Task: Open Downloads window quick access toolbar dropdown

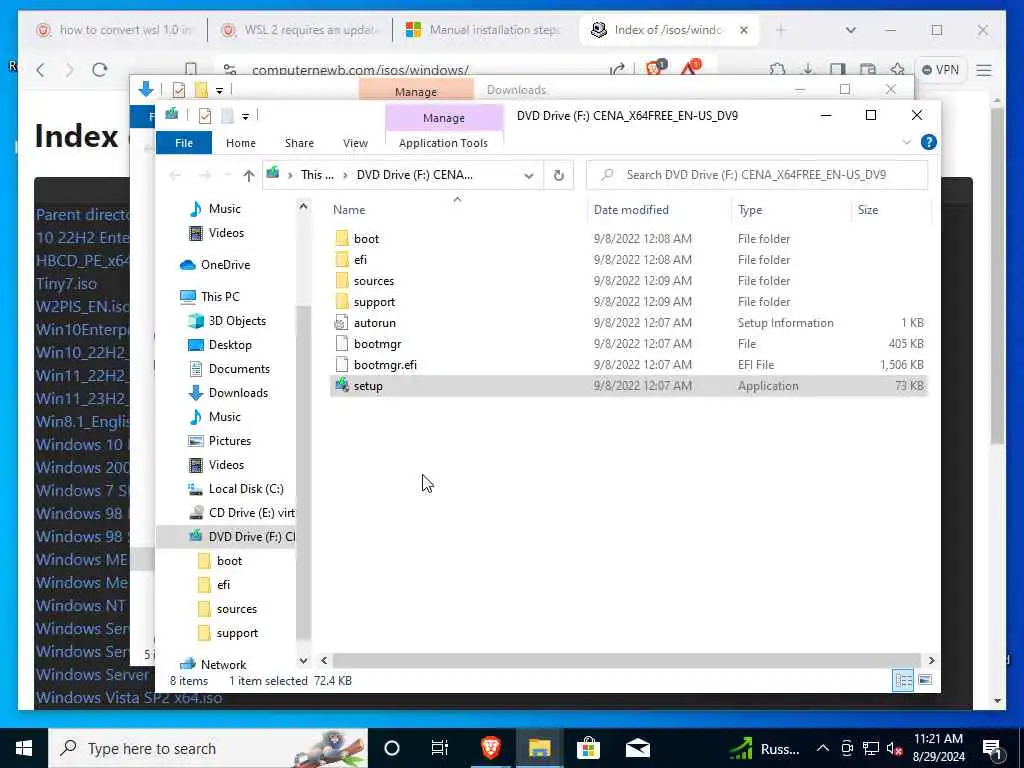Action: (x=219, y=90)
